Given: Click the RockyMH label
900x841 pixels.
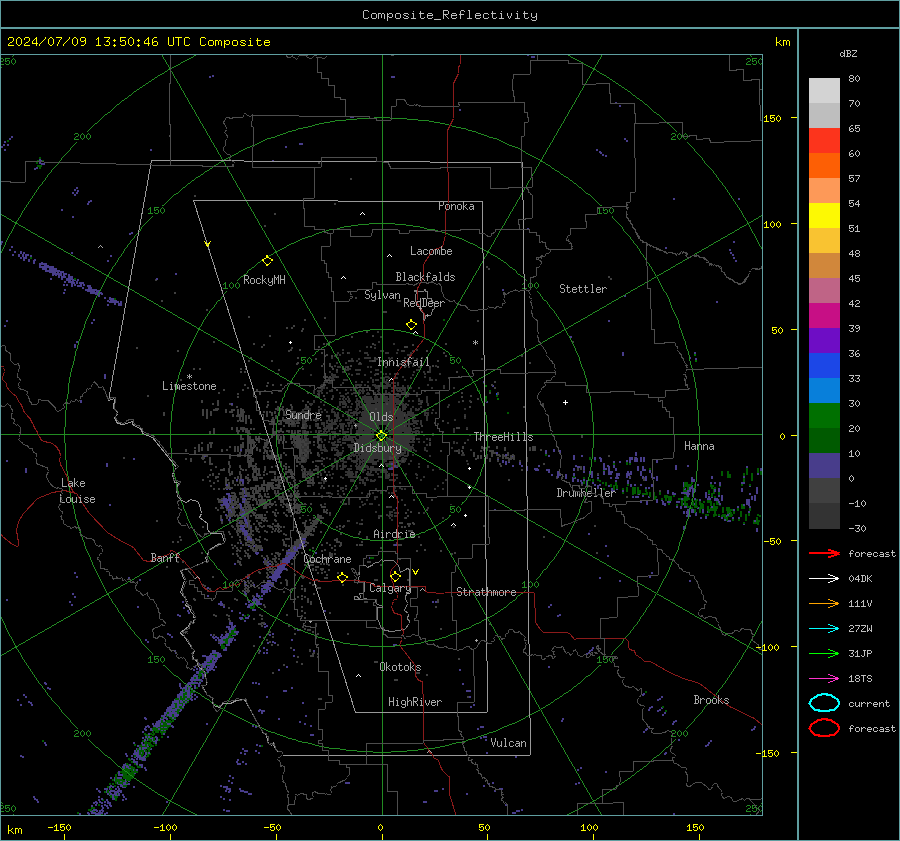Looking at the screenshot, I should point(264,280).
